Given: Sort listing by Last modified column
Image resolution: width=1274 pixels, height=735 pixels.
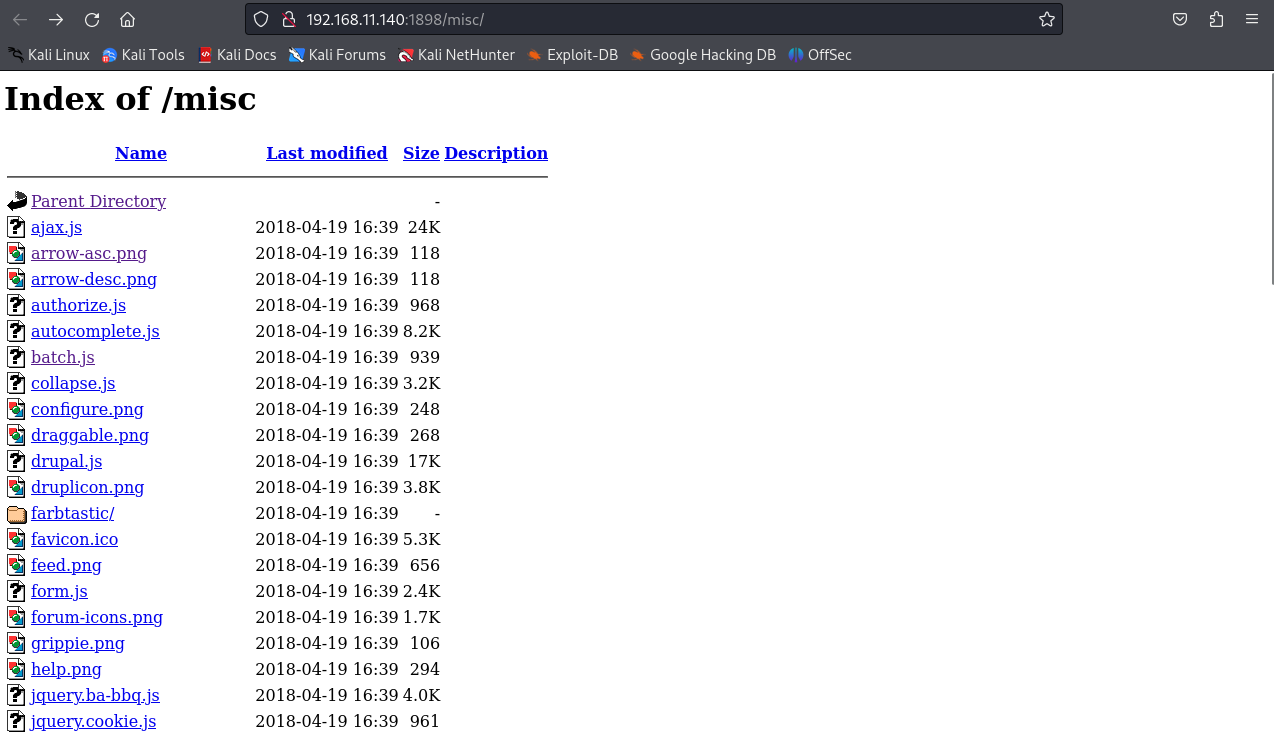Looking at the screenshot, I should pyautogui.click(x=326, y=153).
